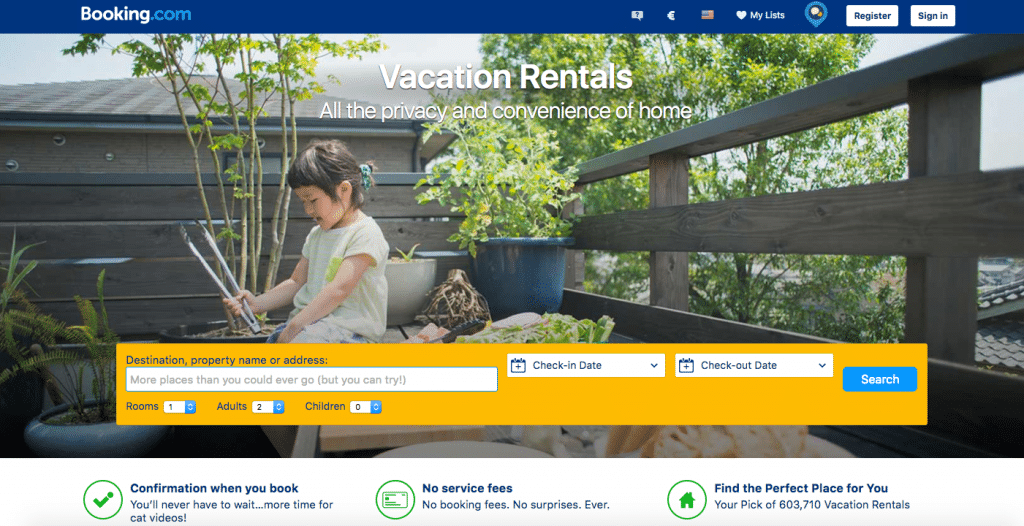
Task: Click the blue Search button
Action: click(x=880, y=379)
